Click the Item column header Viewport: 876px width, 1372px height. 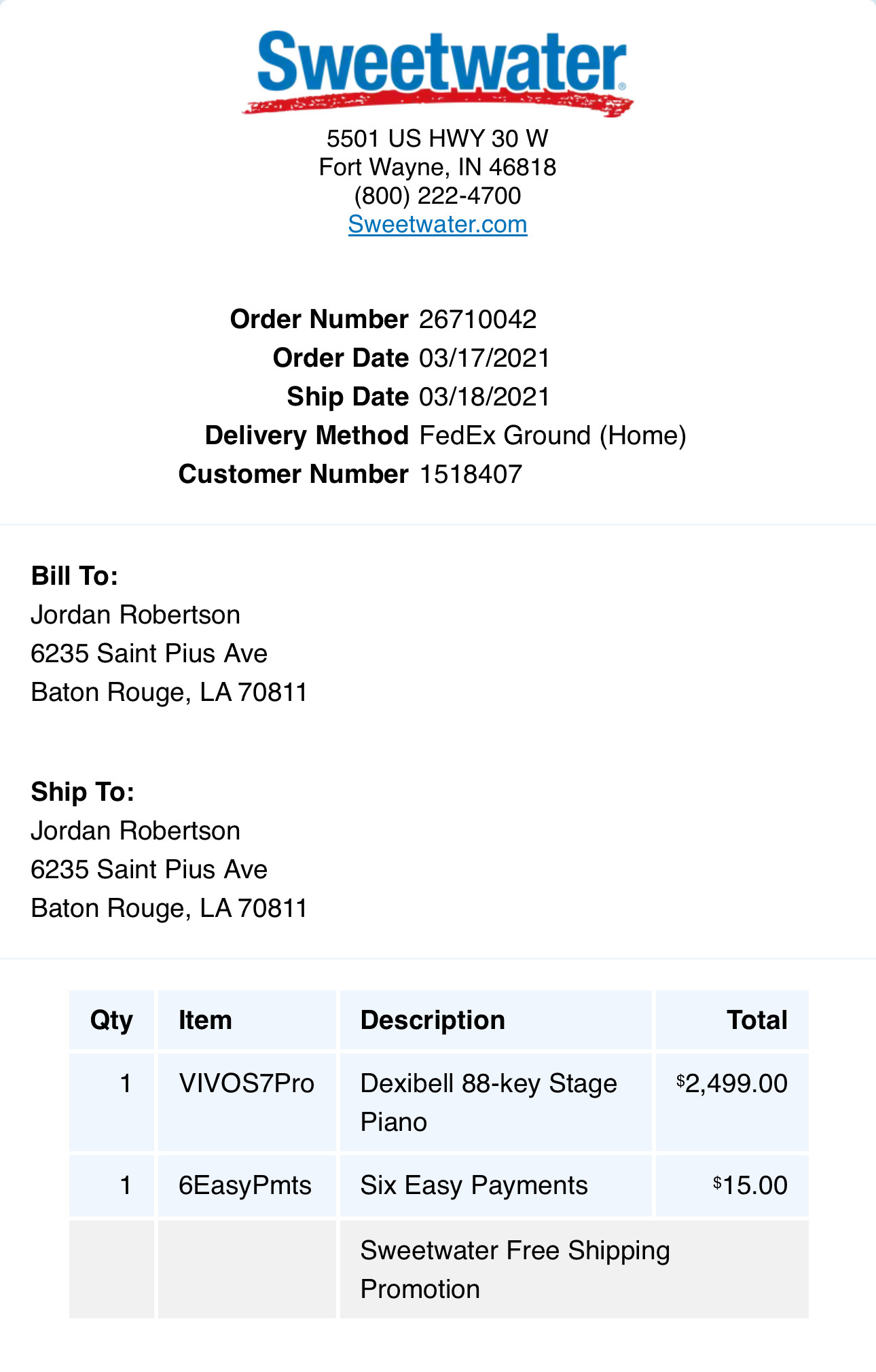[205, 1020]
